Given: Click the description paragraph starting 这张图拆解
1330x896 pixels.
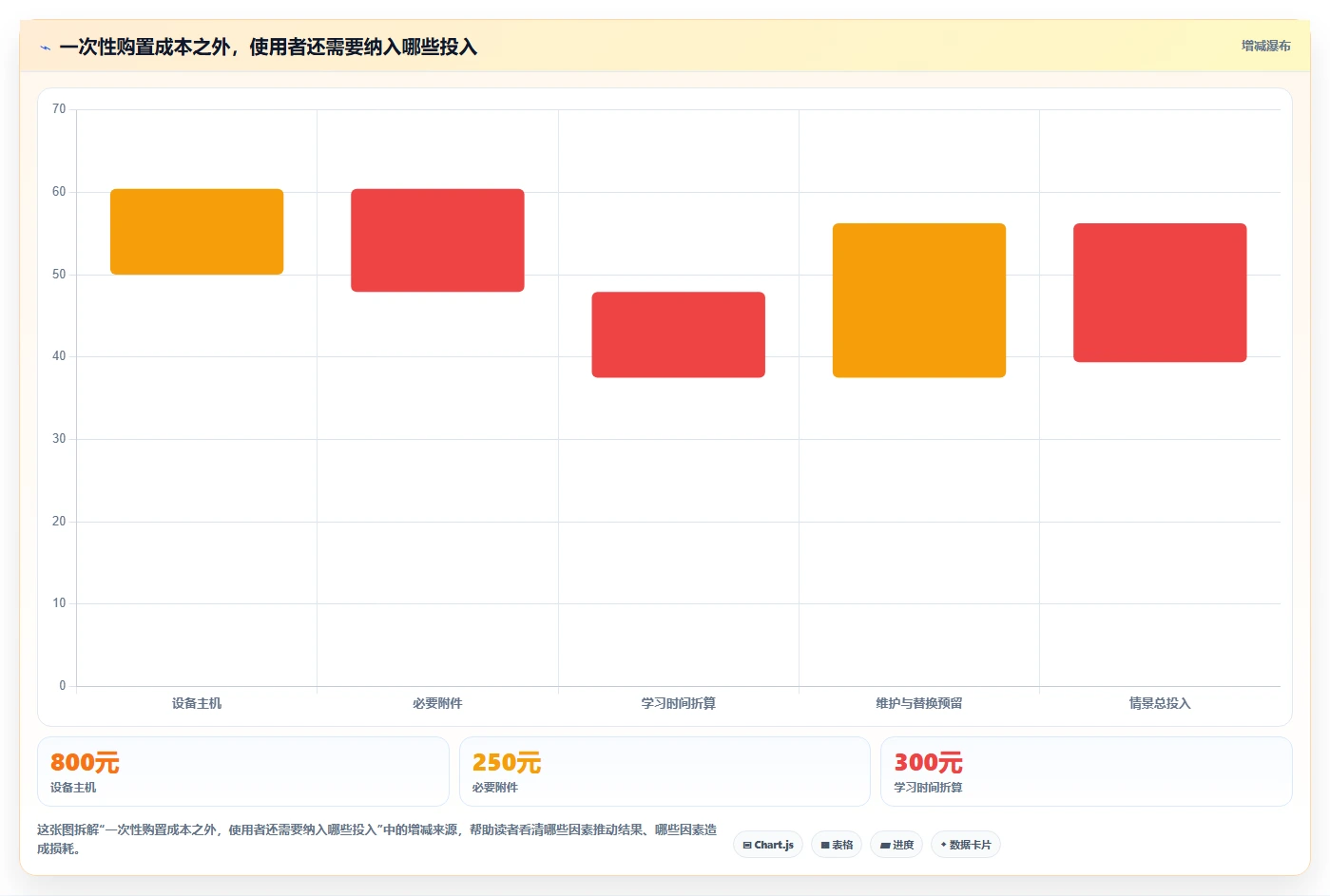Looking at the screenshot, I should [377, 839].
